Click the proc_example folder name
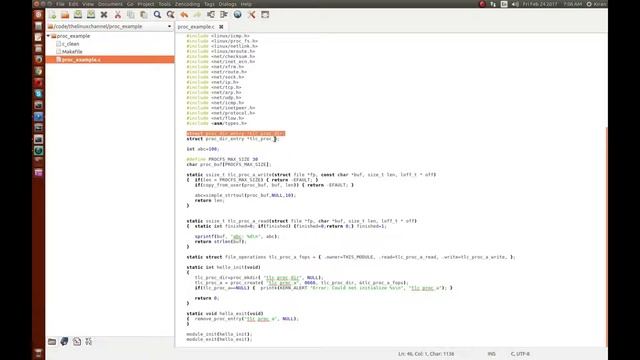The image size is (640, 360). [x=73, y=36]
